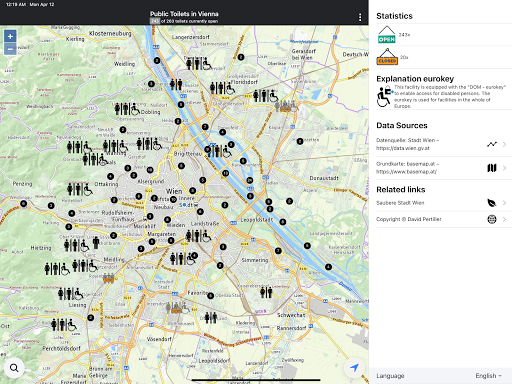This screenshot has height=384, width=512.
Task: Center map on my location arrow
Action: point(354,368)
